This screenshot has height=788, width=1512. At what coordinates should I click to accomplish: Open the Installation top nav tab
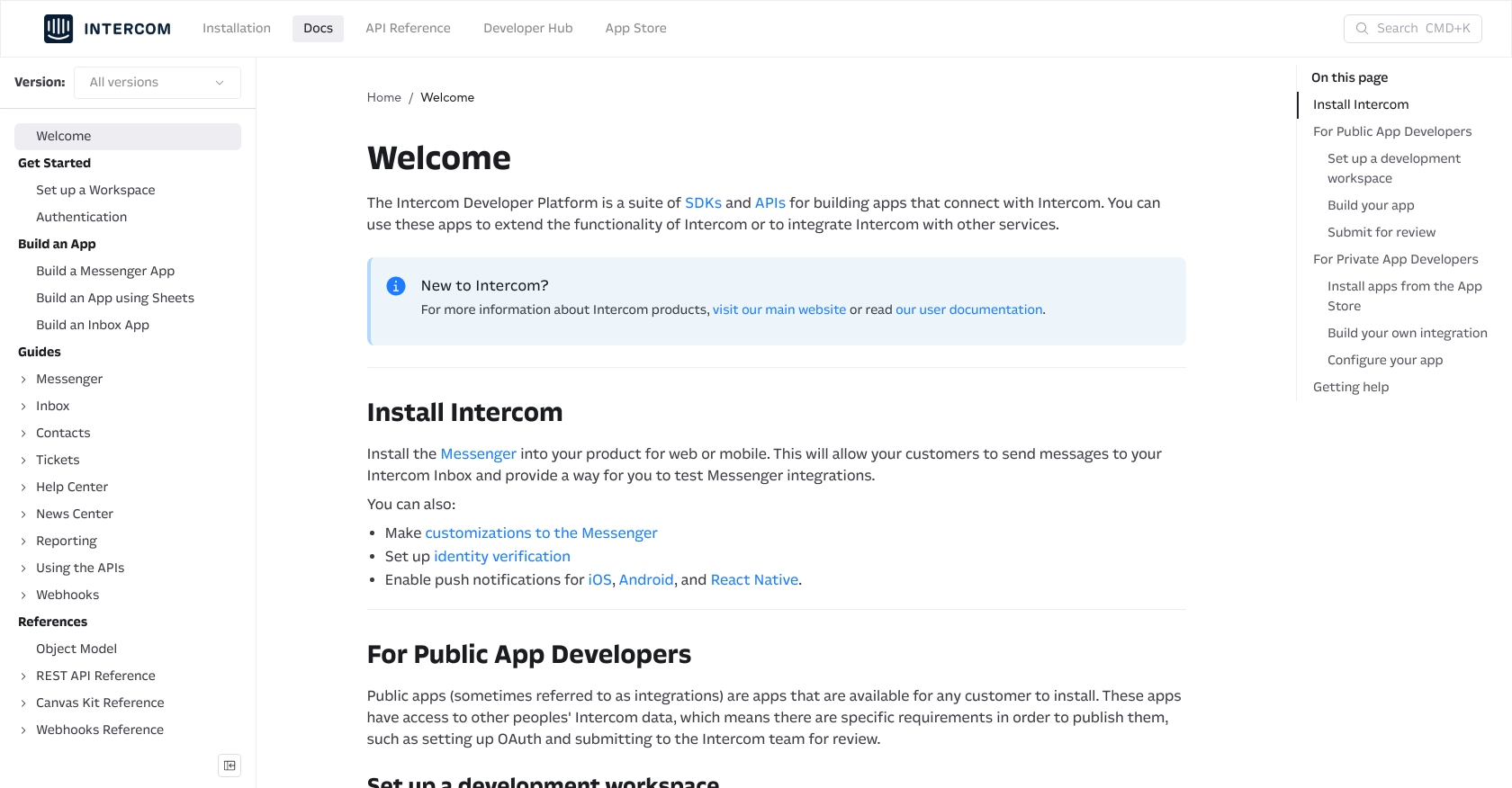click(237, 29)
